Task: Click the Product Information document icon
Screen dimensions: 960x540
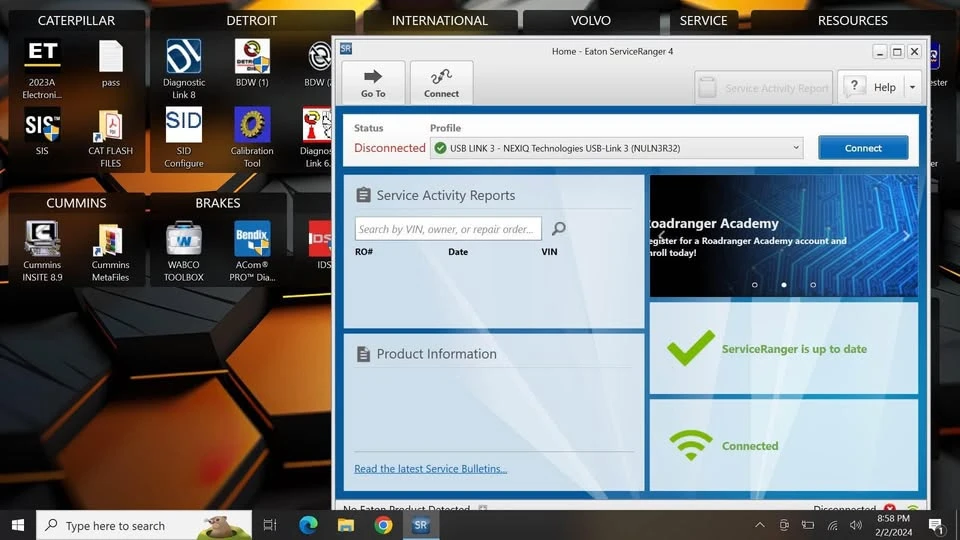Action: coord(363,354)
